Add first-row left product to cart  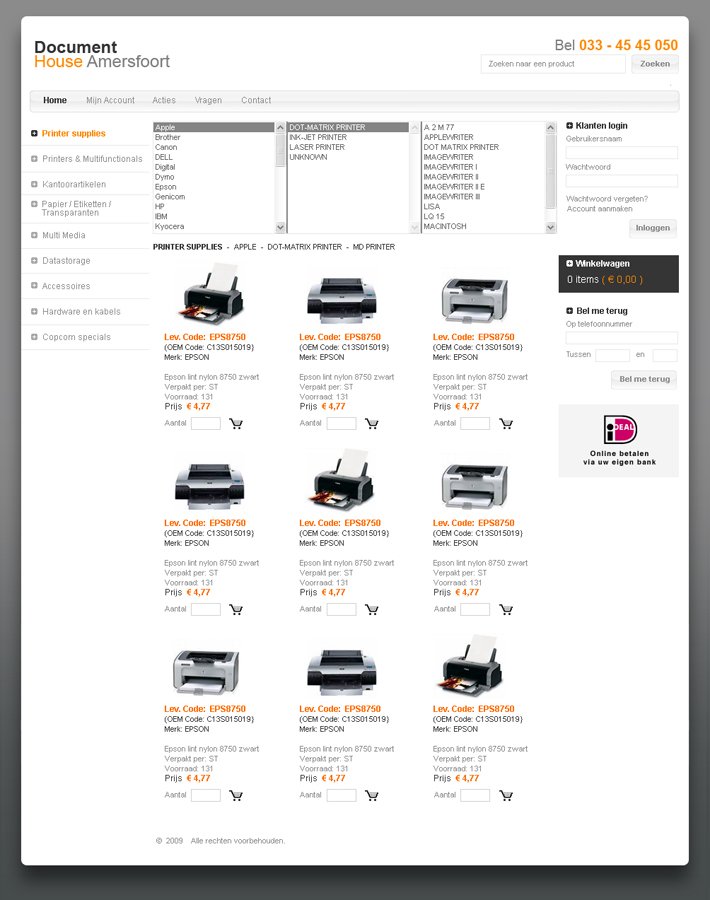[236, 424]
